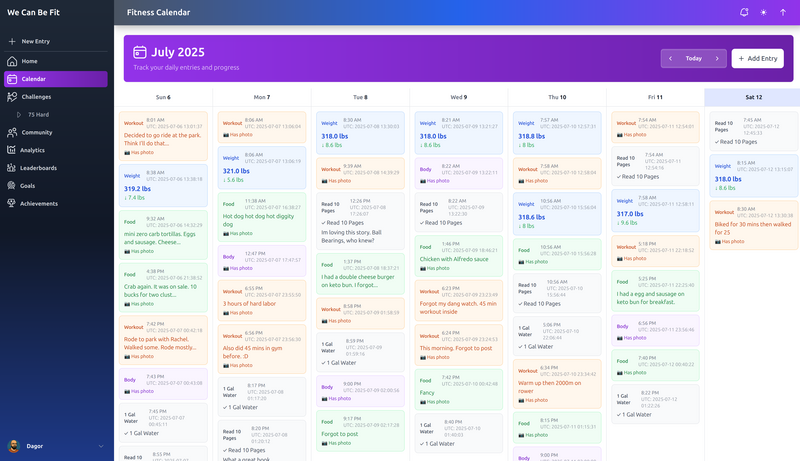The height and width of the screenshot is (461, 800).
Task: Select the Sun 6 day header
Action: [163, 97]
